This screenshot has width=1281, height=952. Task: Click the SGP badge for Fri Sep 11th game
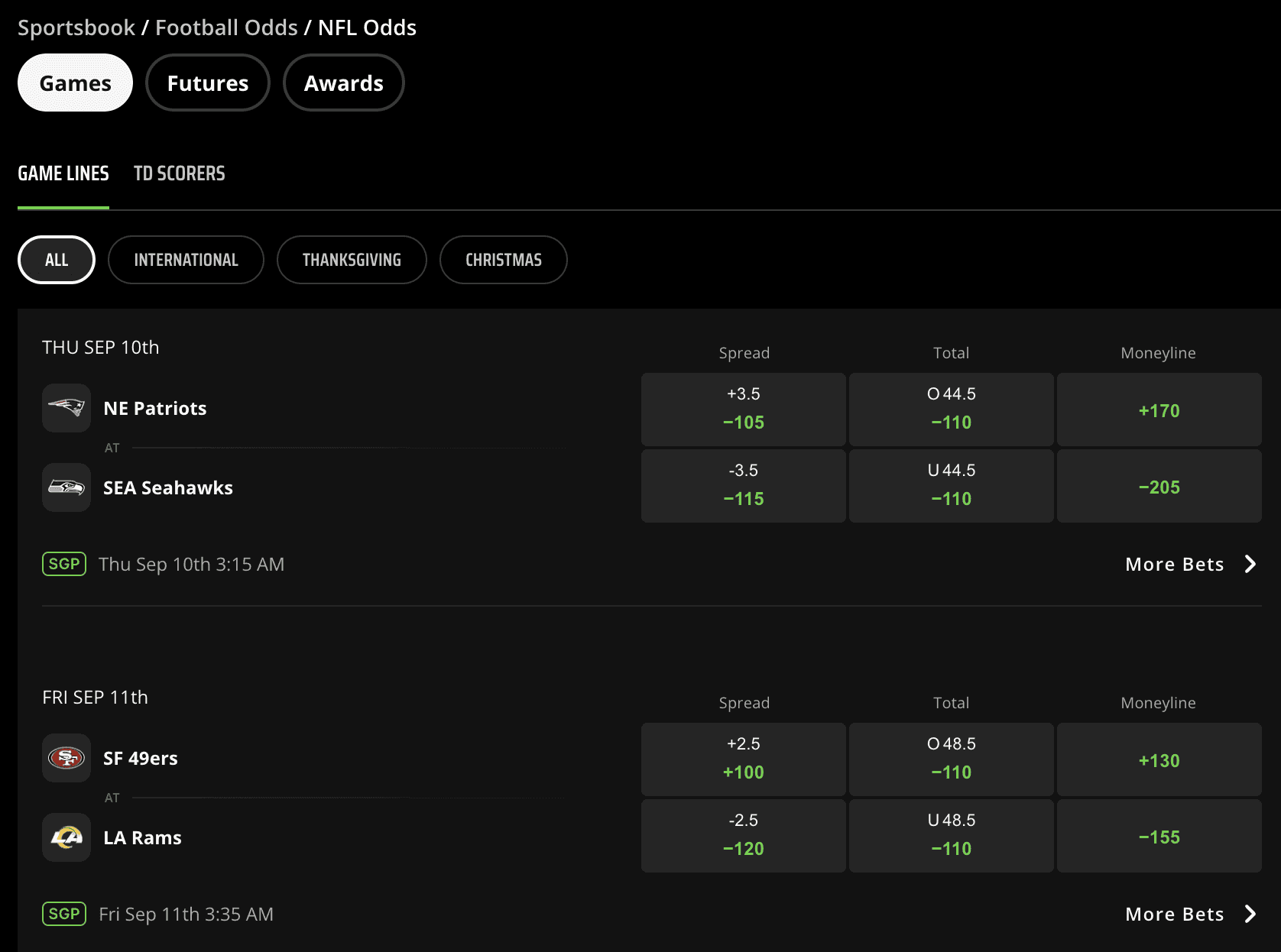[x=64, y=914]
